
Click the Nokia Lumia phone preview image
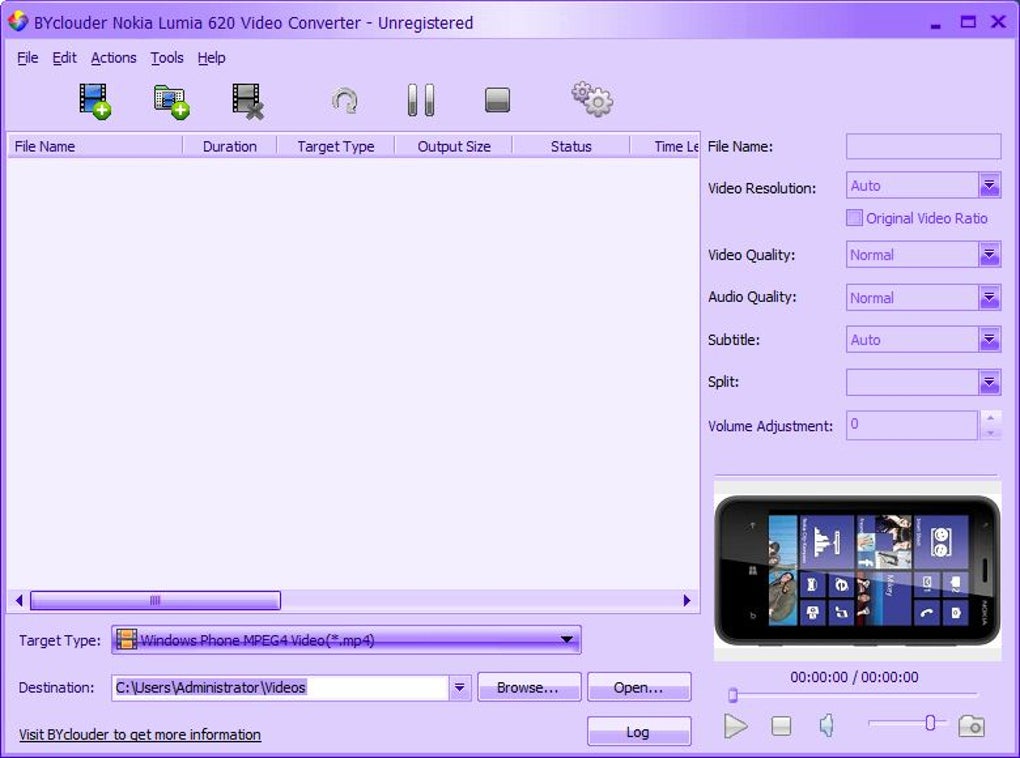pyautogui.click(x=857, y=571)
